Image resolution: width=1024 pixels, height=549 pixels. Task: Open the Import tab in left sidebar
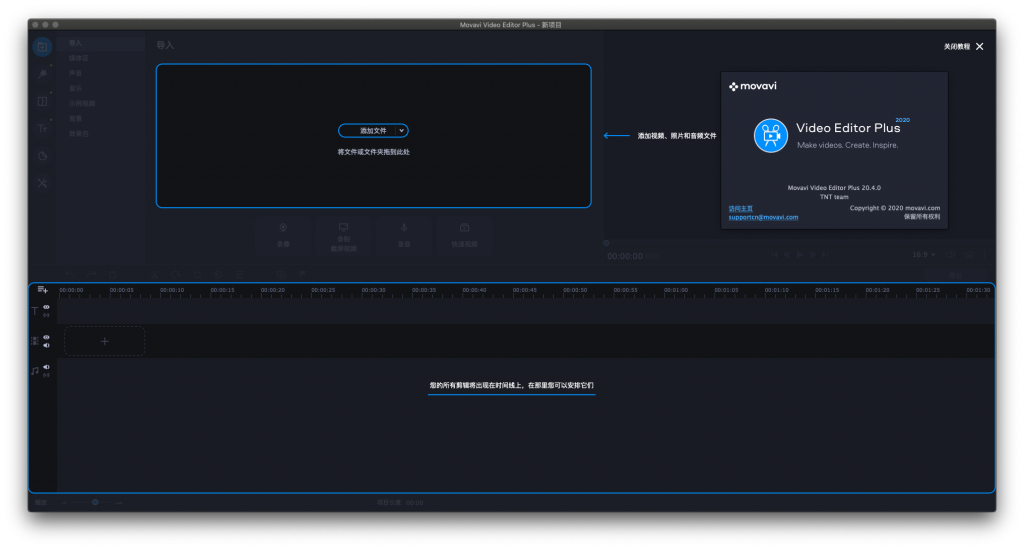(42, 47)
